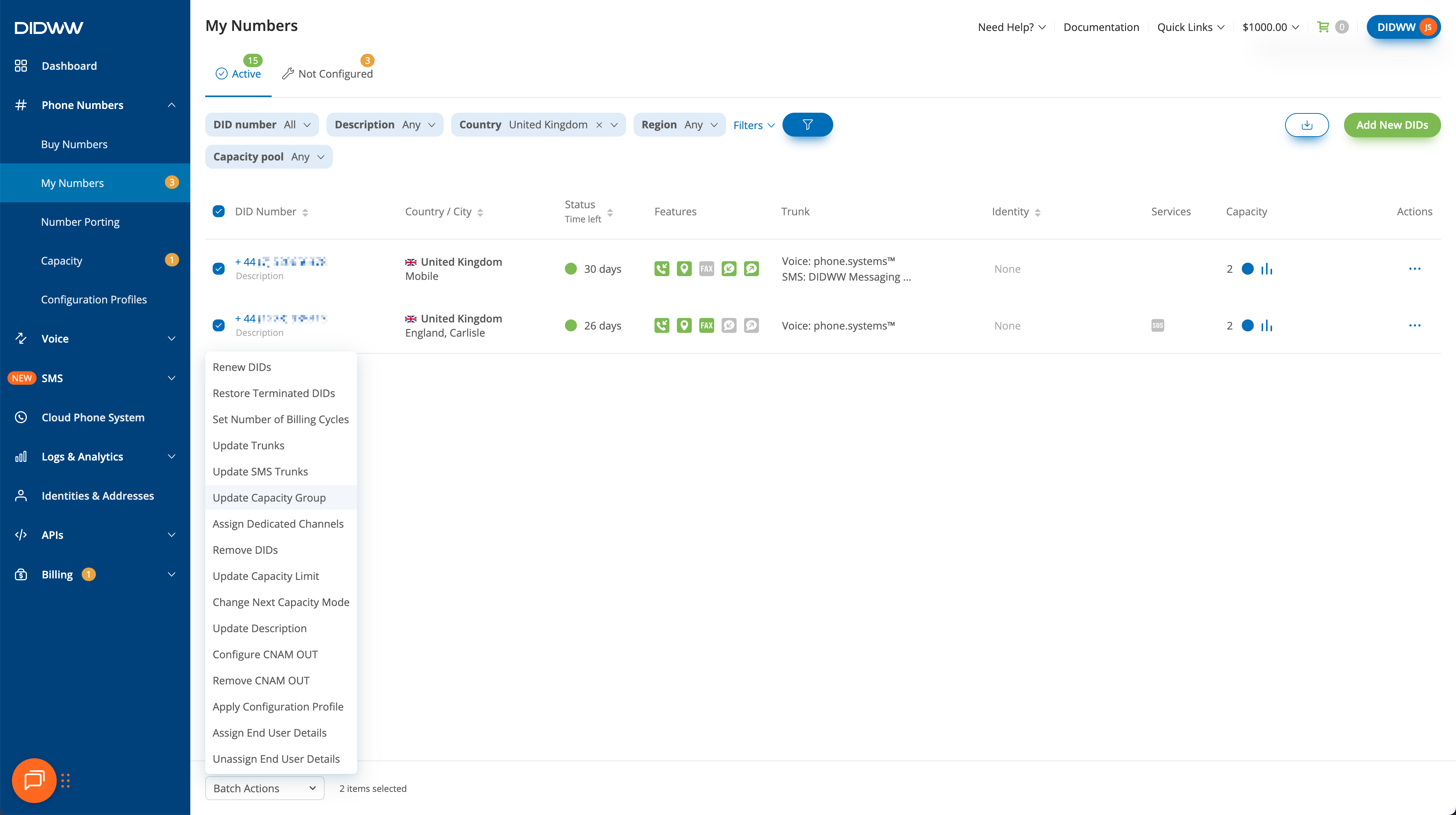Select Update Trunks batch action
Screen dimensions: 1456x815
(281, 445)
